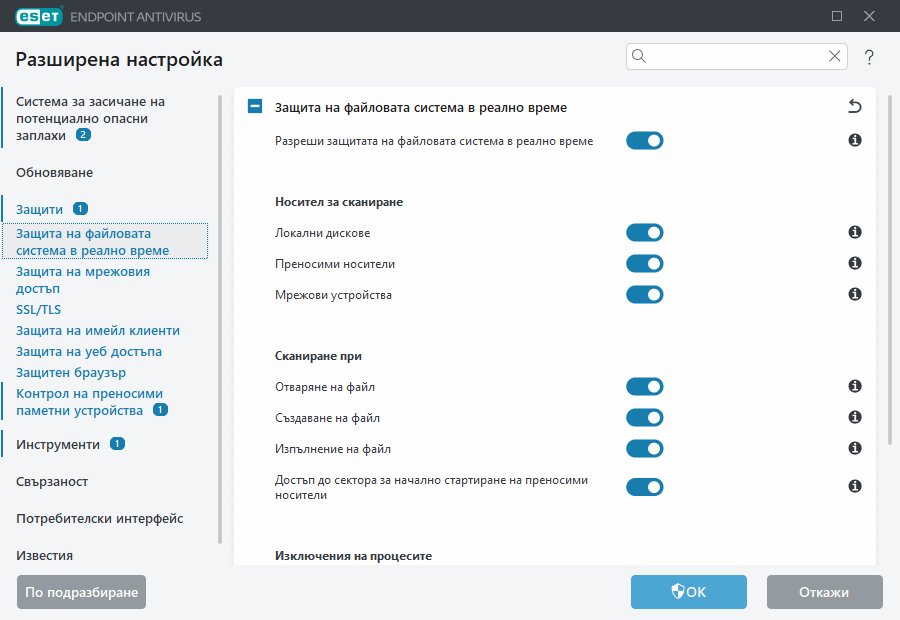Clear the search box with the X icon
The width and height of the screenshot is (900, 620).
[x=834, y=56]
